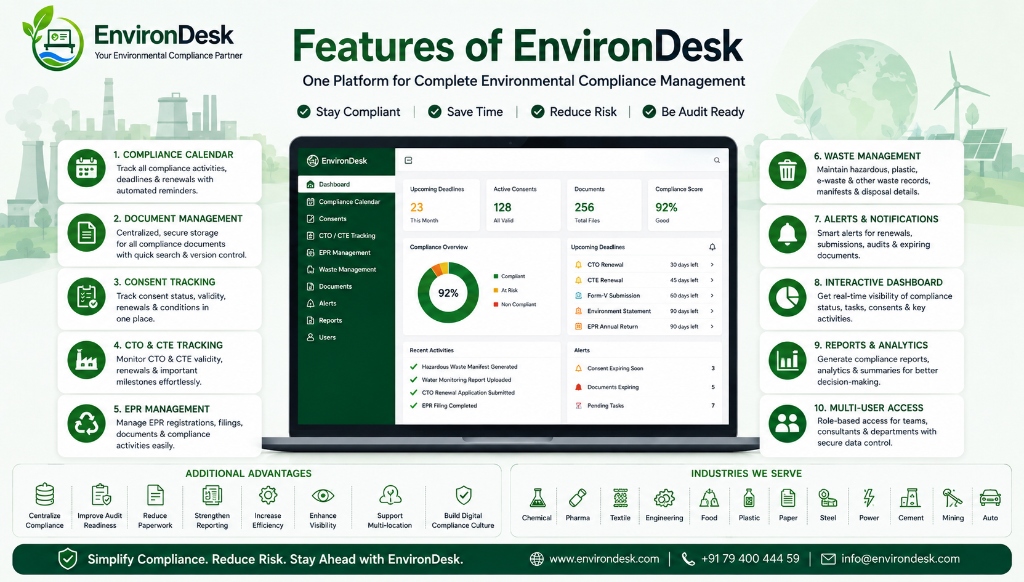The image size is (1024, 582).
Task: Open EPR Management in the sidebar
Action: (347, 252)
